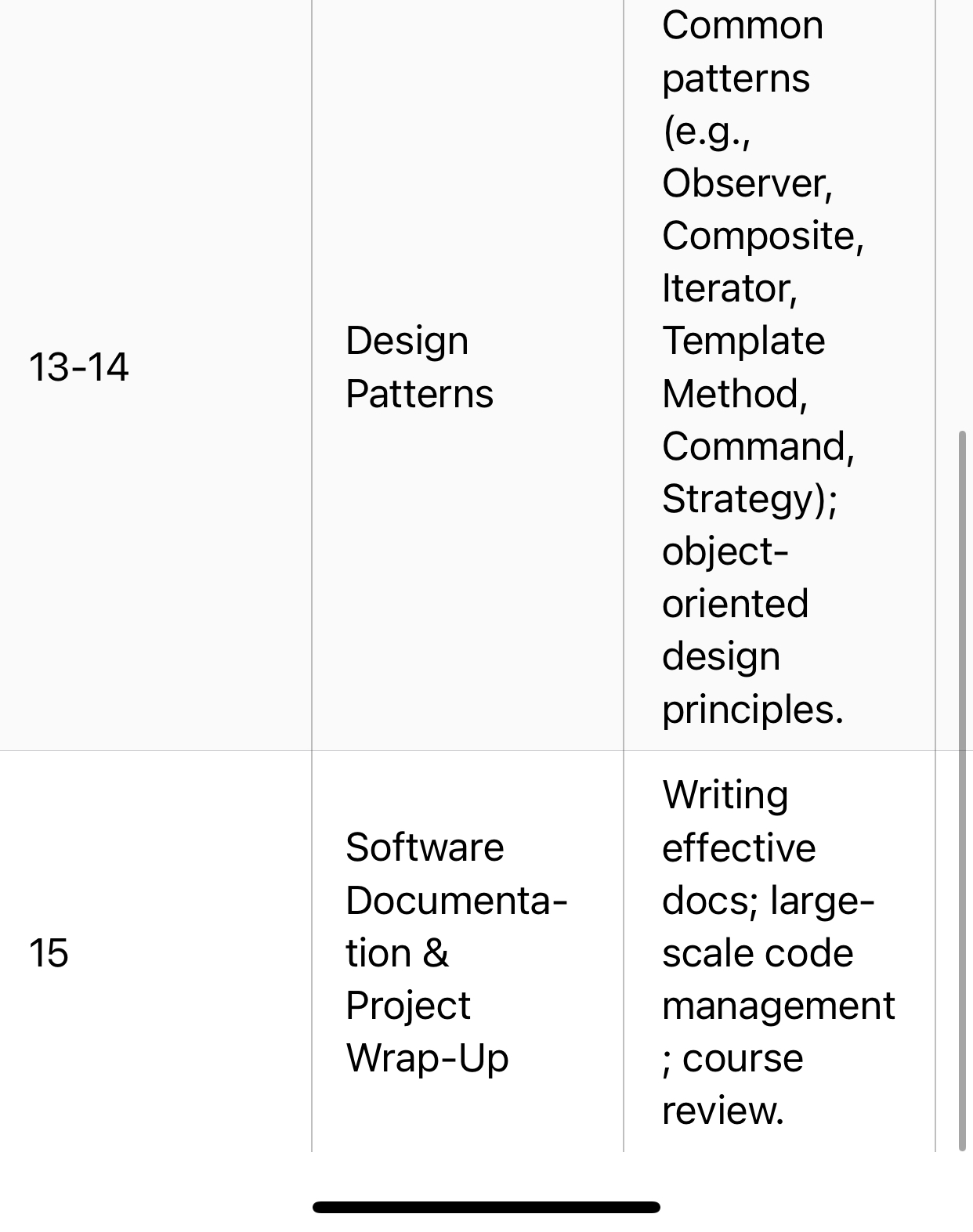Image resolution: width=973 pixels, height=1232 pixels.
Task: Click the word Patterns under Design
Action: point(419,393)
